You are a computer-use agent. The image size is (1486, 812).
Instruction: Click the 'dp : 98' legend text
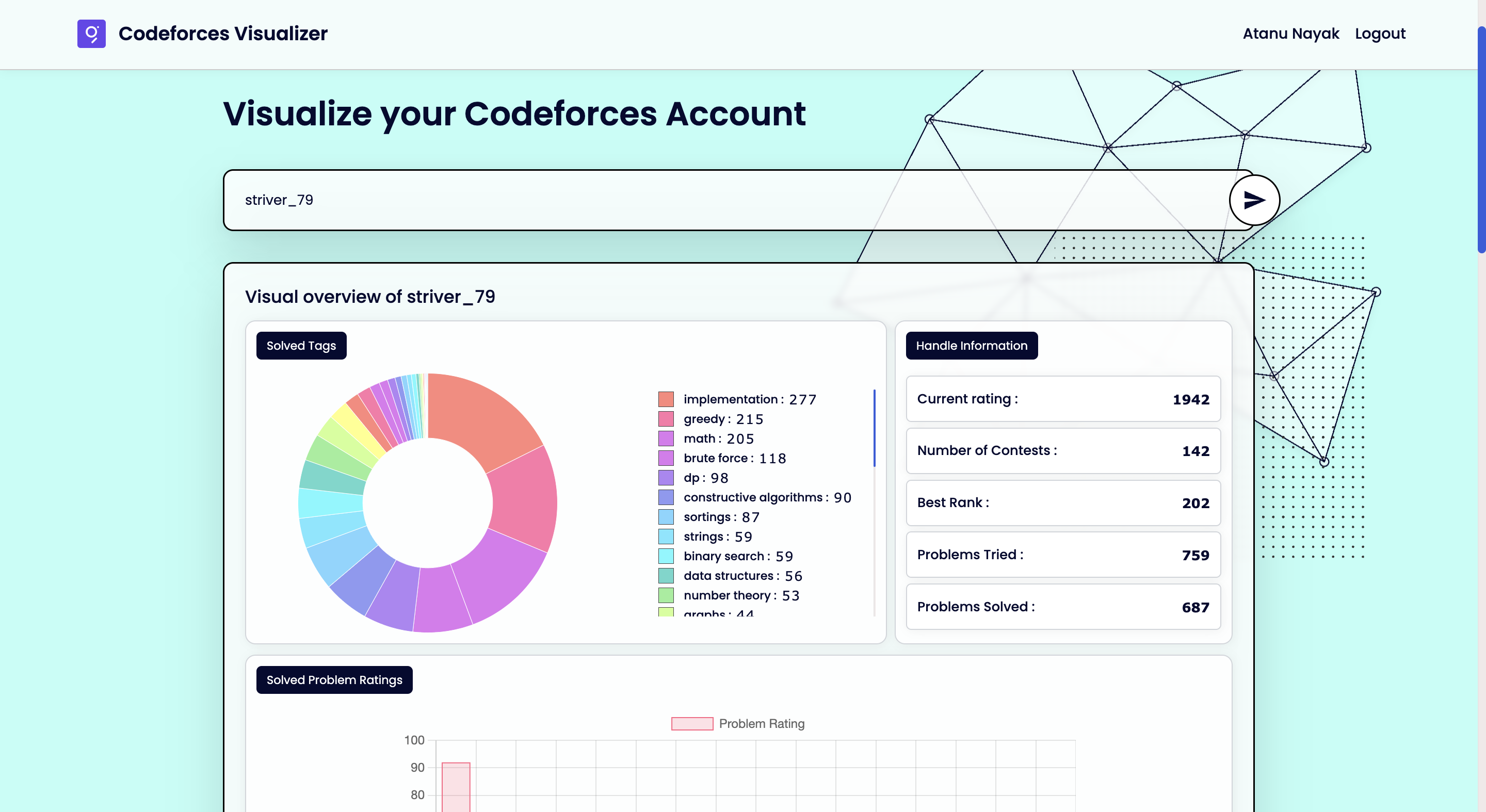point(706,478)
